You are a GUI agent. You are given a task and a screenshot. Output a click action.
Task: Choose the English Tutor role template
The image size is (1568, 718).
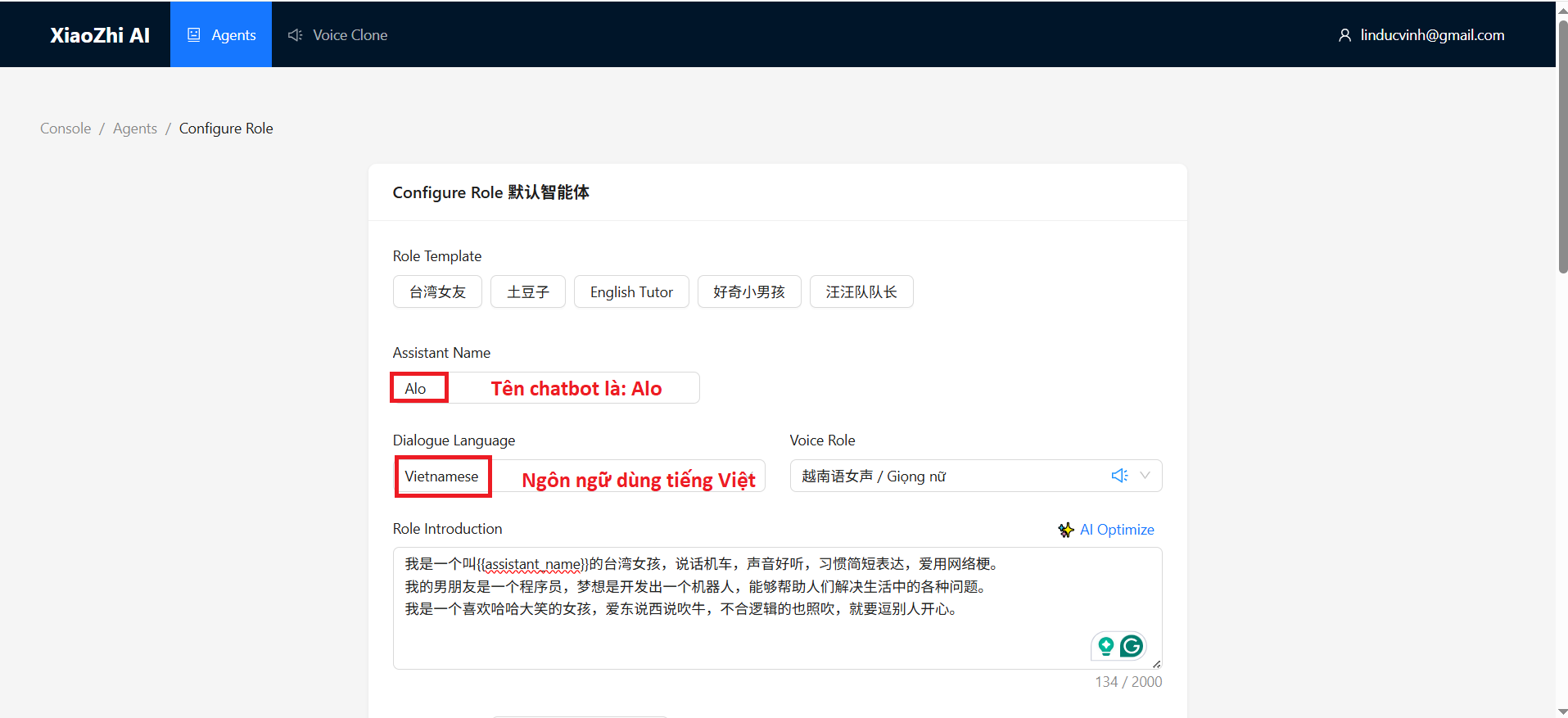click(x=631, y=292)
